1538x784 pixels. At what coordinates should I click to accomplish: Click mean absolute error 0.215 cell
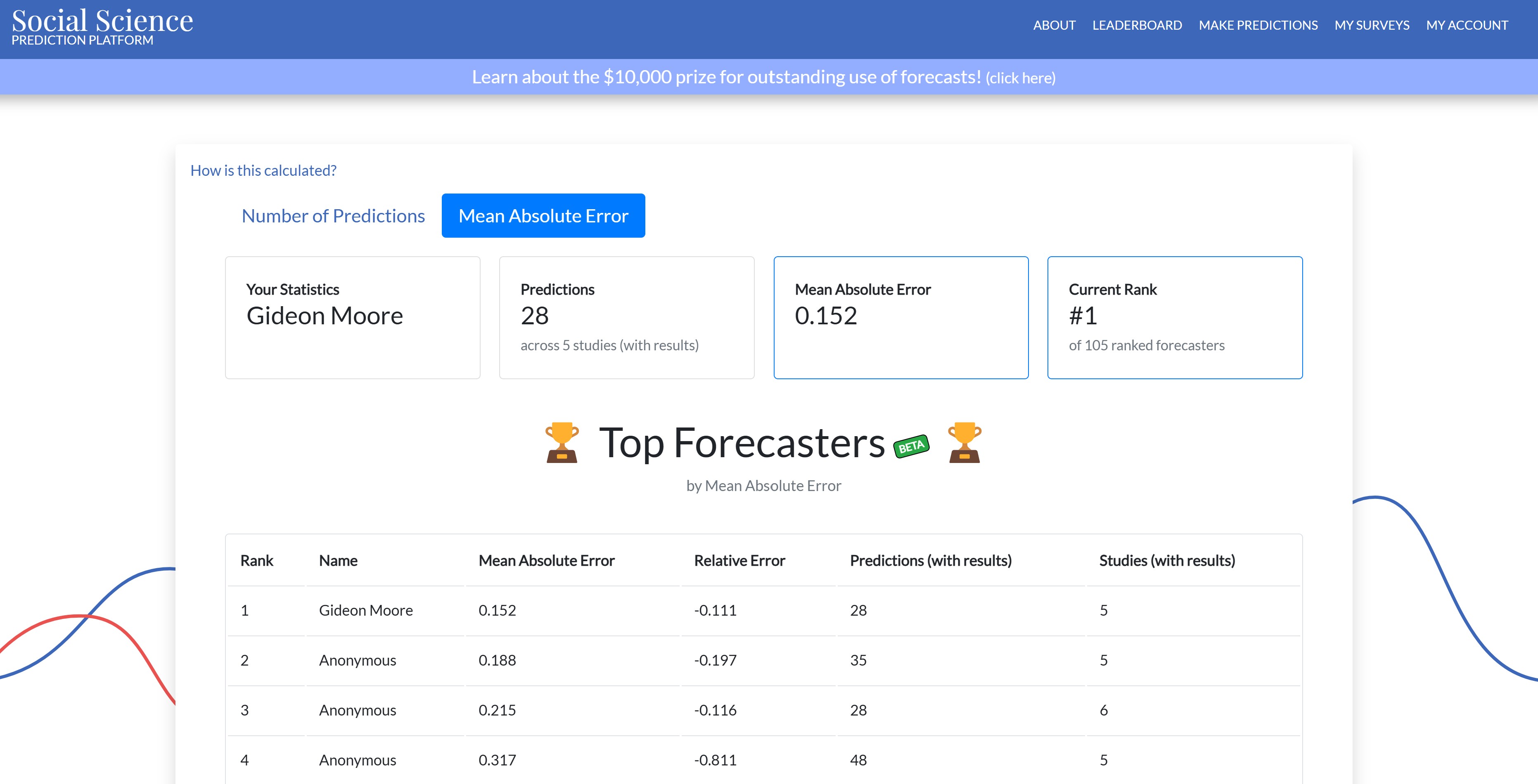pyautogui.click(x=498, y=711)
